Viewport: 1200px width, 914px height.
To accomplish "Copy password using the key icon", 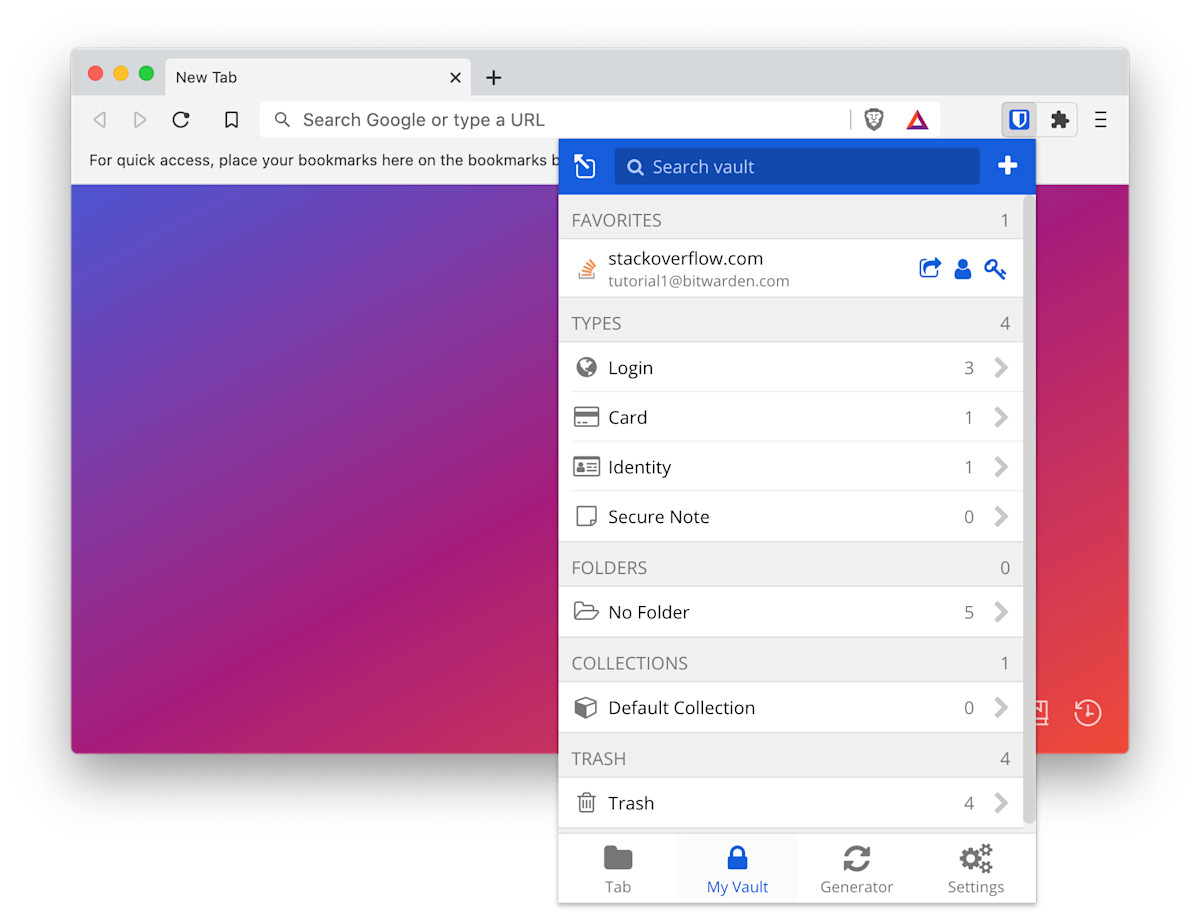I will (994, 268).
